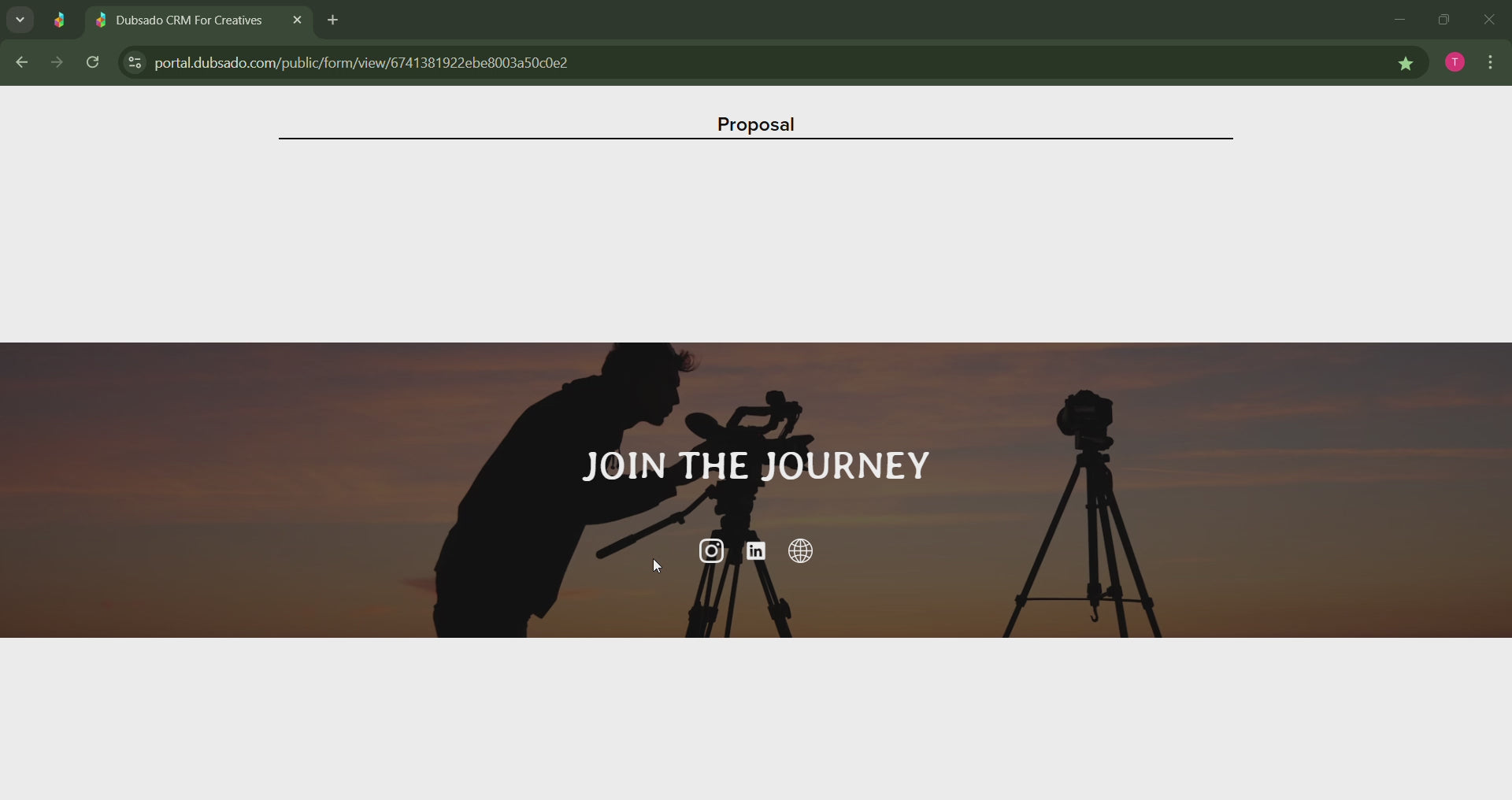
Task: Open the Instagram social icon
Action: click(x=711, y=551)
